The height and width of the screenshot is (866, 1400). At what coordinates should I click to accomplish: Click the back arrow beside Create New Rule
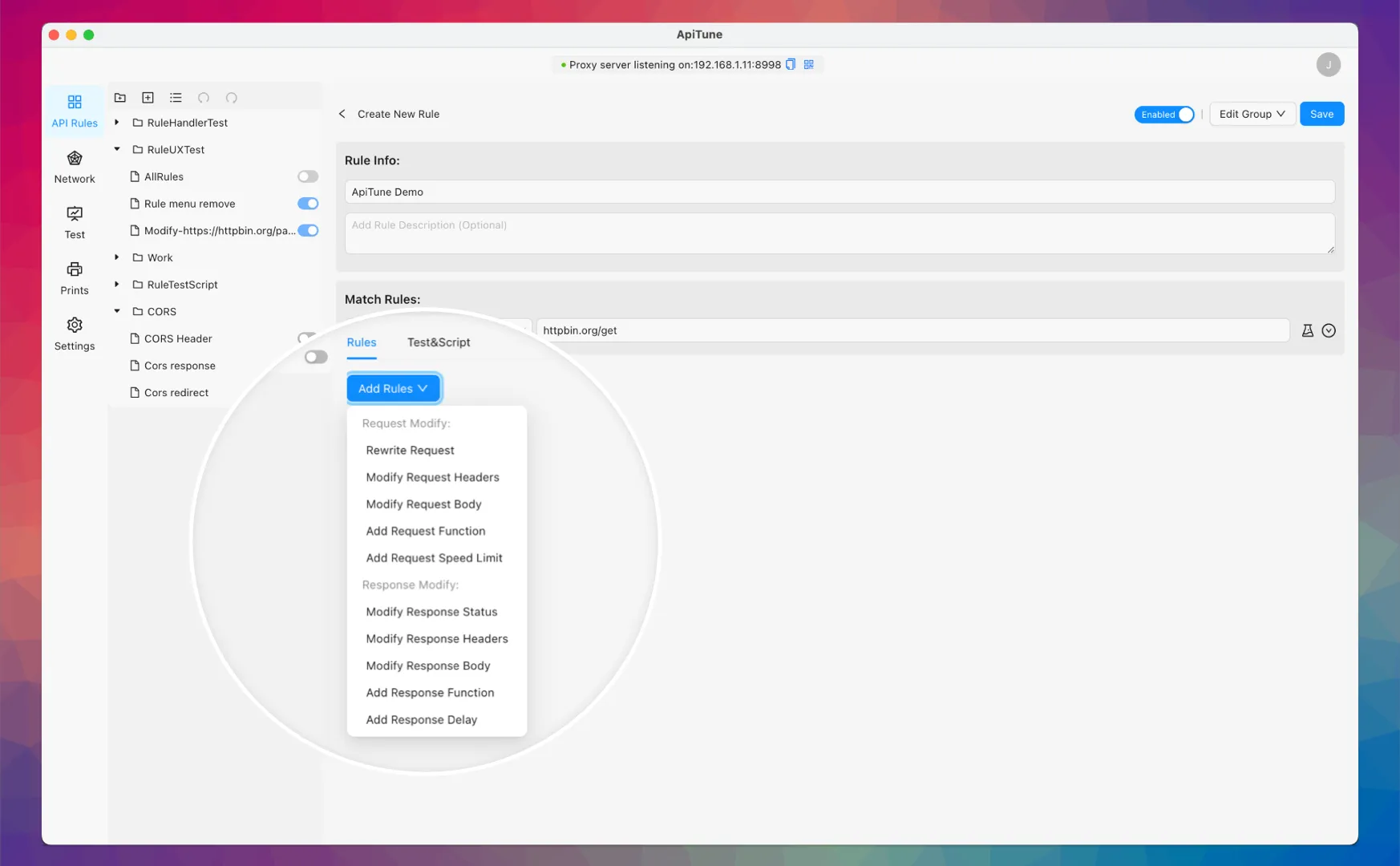pos(342,114)
